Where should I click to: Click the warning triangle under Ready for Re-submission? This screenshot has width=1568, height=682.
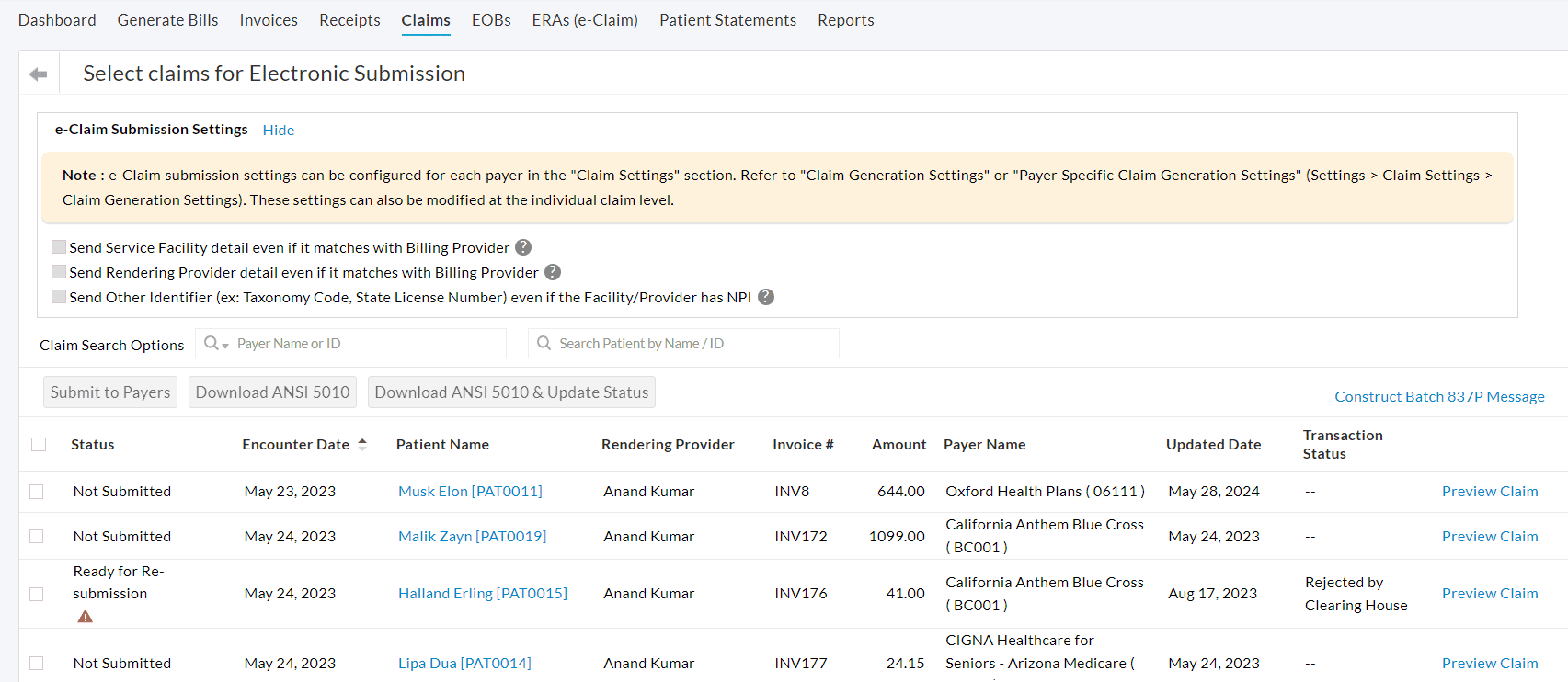click(x=86, y=617)
